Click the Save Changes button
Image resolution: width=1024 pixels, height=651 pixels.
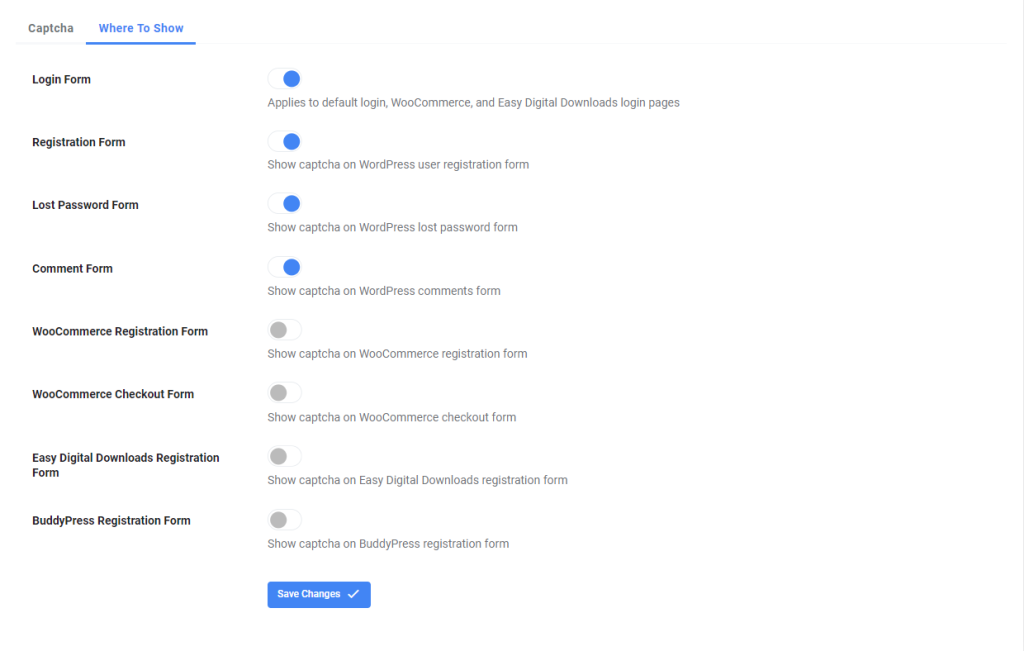(318, 594)
